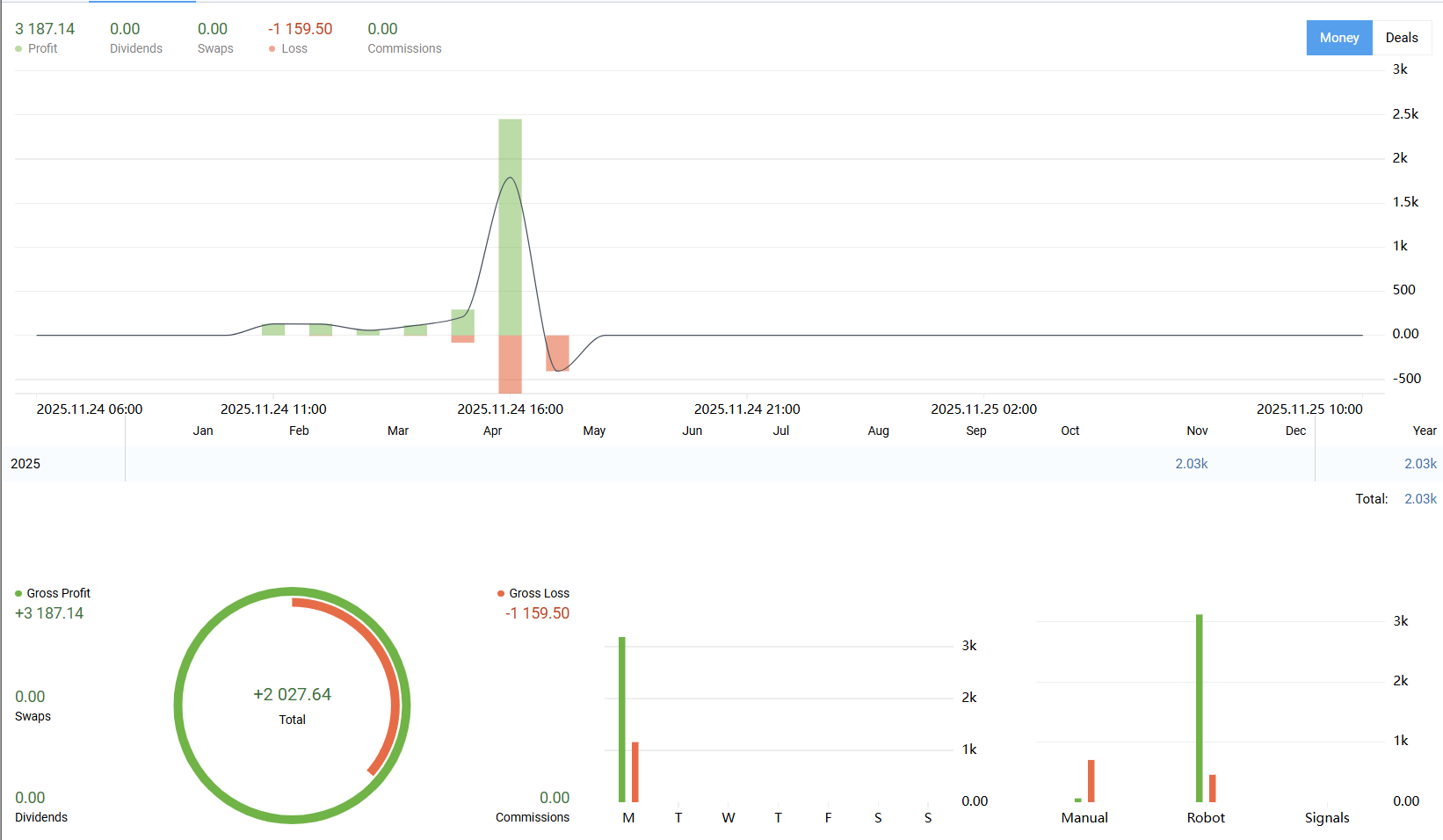1443x840 pixels.
Task: Click the +2 027.64 total in donut chart
Action: point(292,695)
